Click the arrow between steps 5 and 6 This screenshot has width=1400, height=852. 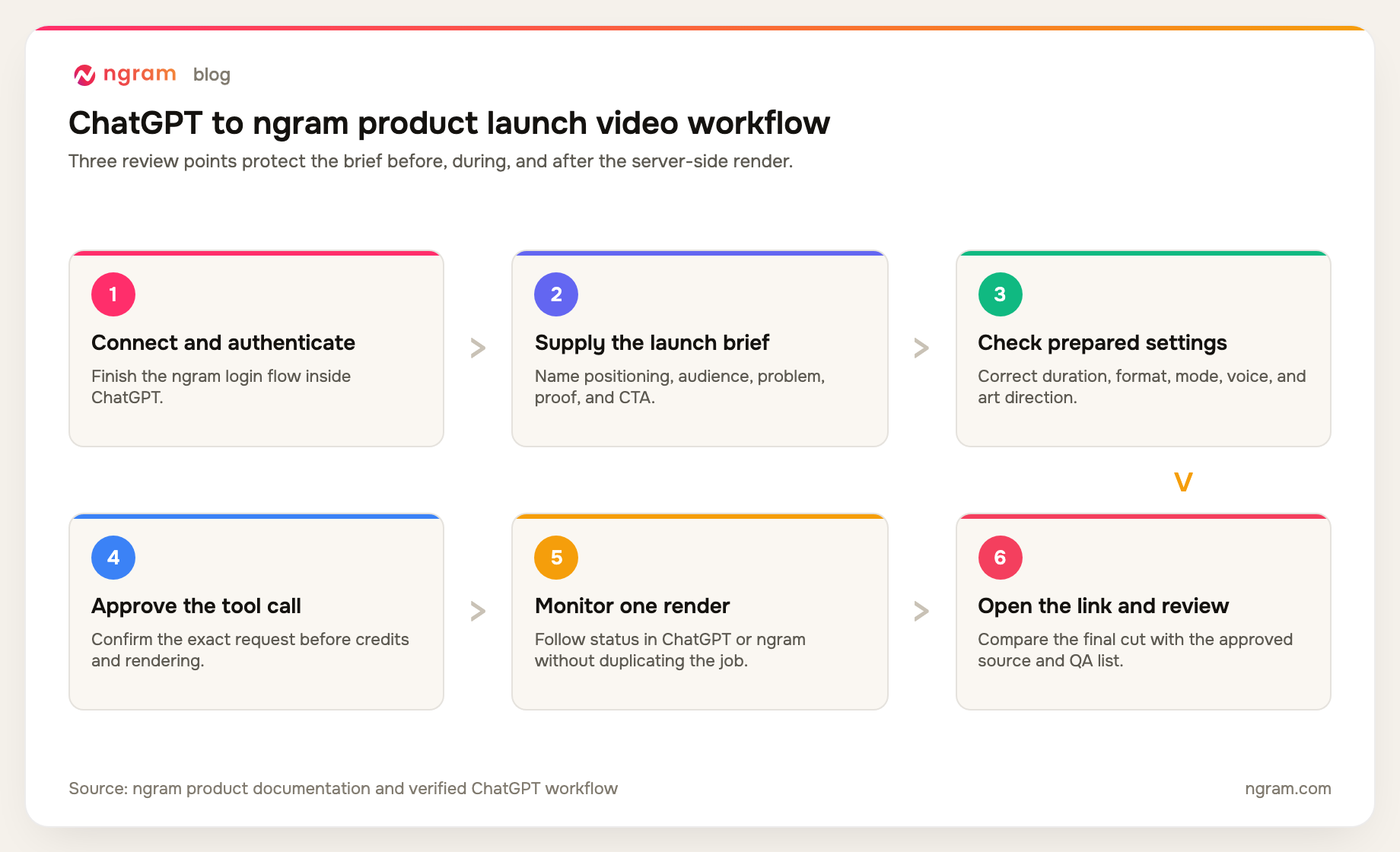point(921,611)
